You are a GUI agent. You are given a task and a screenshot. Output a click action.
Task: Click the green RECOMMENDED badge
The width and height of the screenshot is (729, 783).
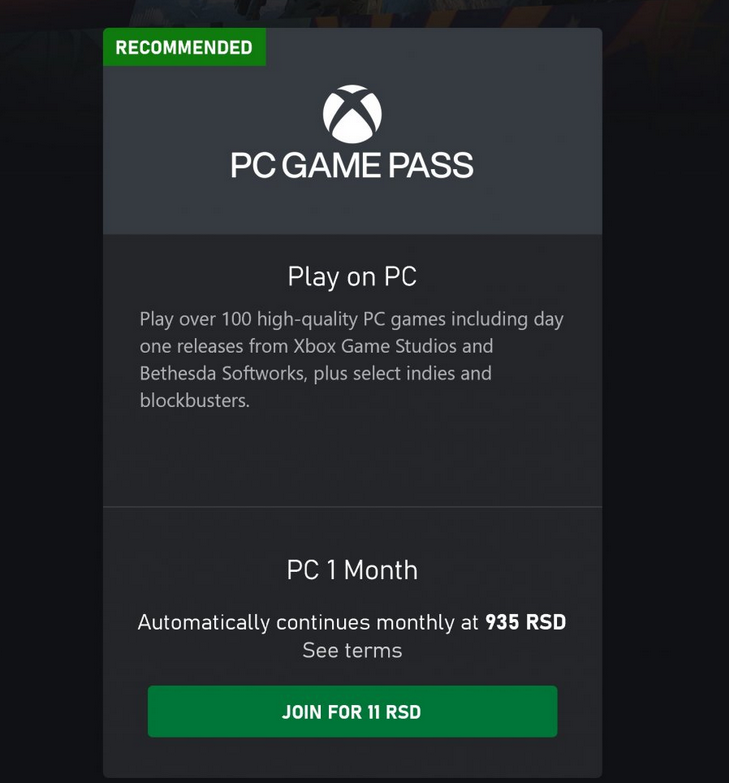(184, 47)
